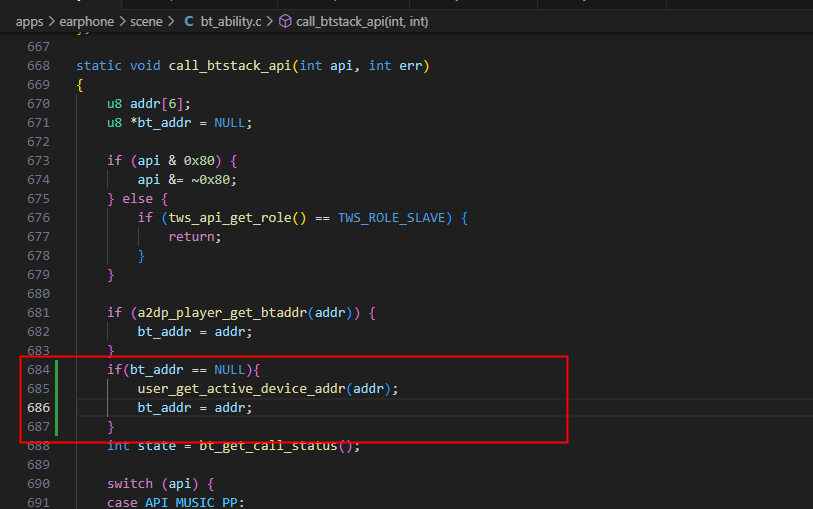The height and width of the screenshot is (509, 813).
Task: Click 'if(bt_addr == NULL){' on line 684
Action: click(x=184, y=370)
